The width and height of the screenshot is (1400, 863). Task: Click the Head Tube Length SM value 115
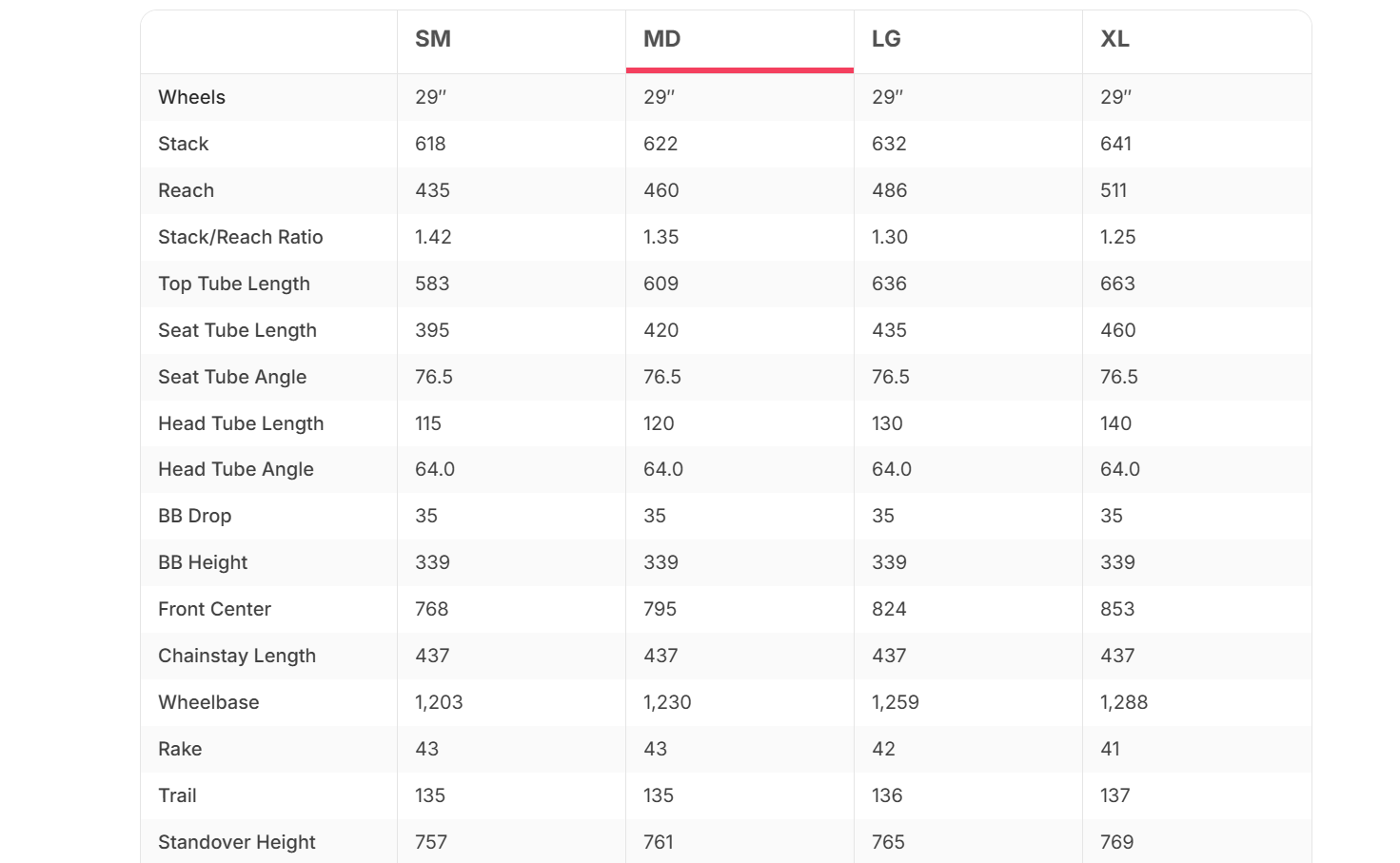tap(428, 423)
